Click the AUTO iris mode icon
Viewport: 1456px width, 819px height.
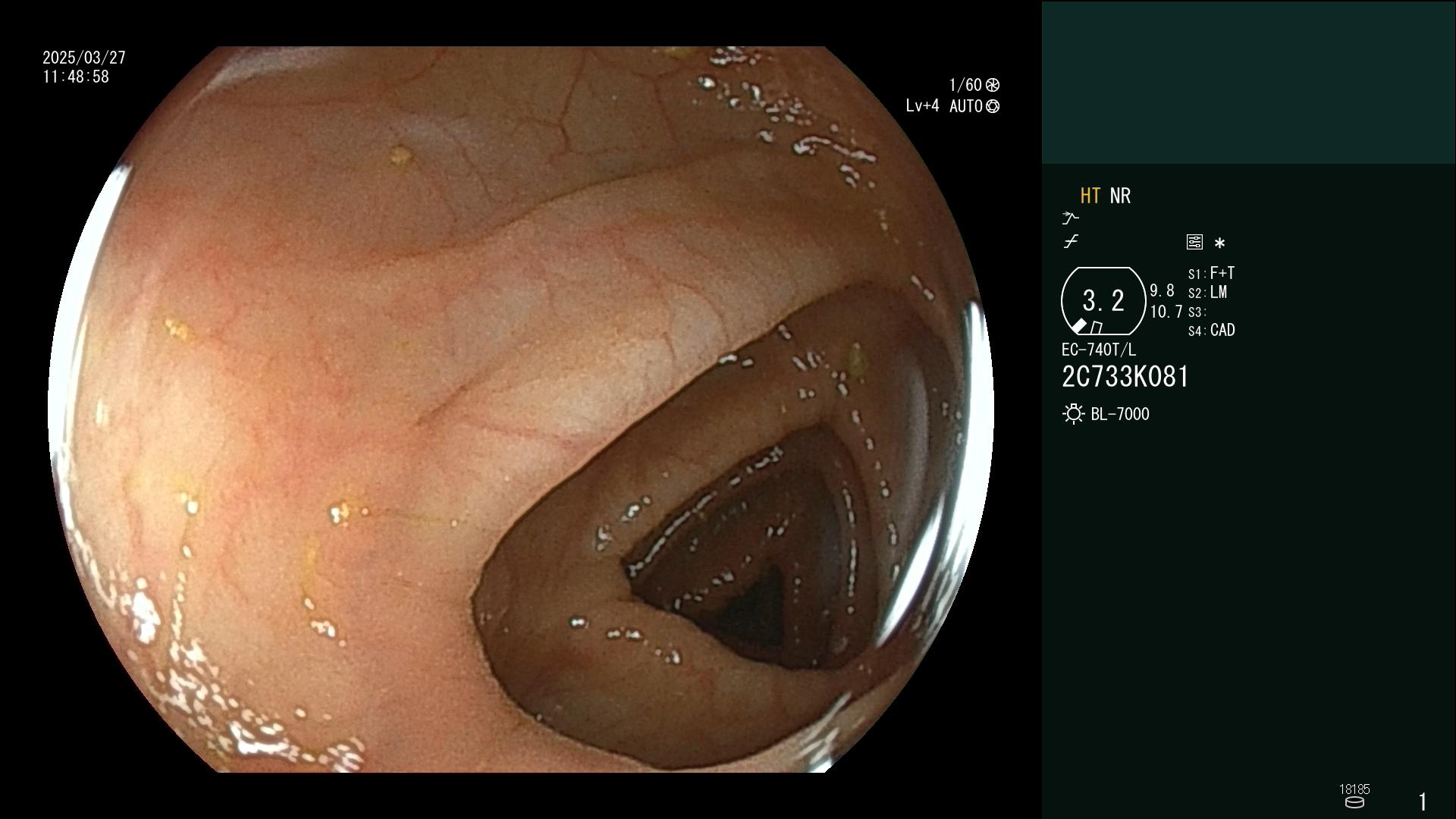pos(993,106)
